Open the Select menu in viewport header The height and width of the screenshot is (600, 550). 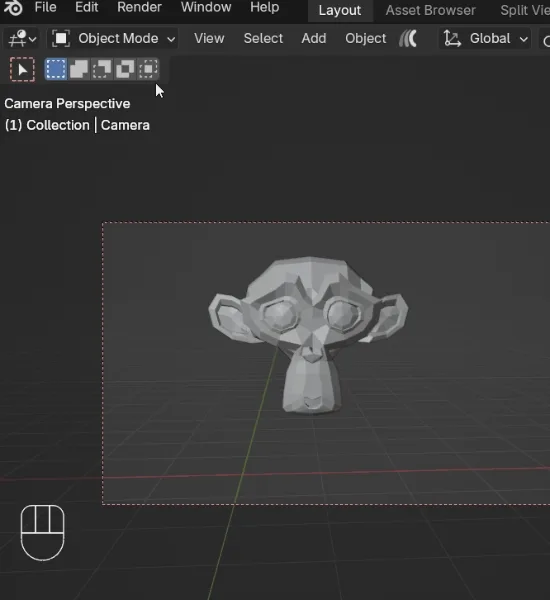click(x=263, y=38)
